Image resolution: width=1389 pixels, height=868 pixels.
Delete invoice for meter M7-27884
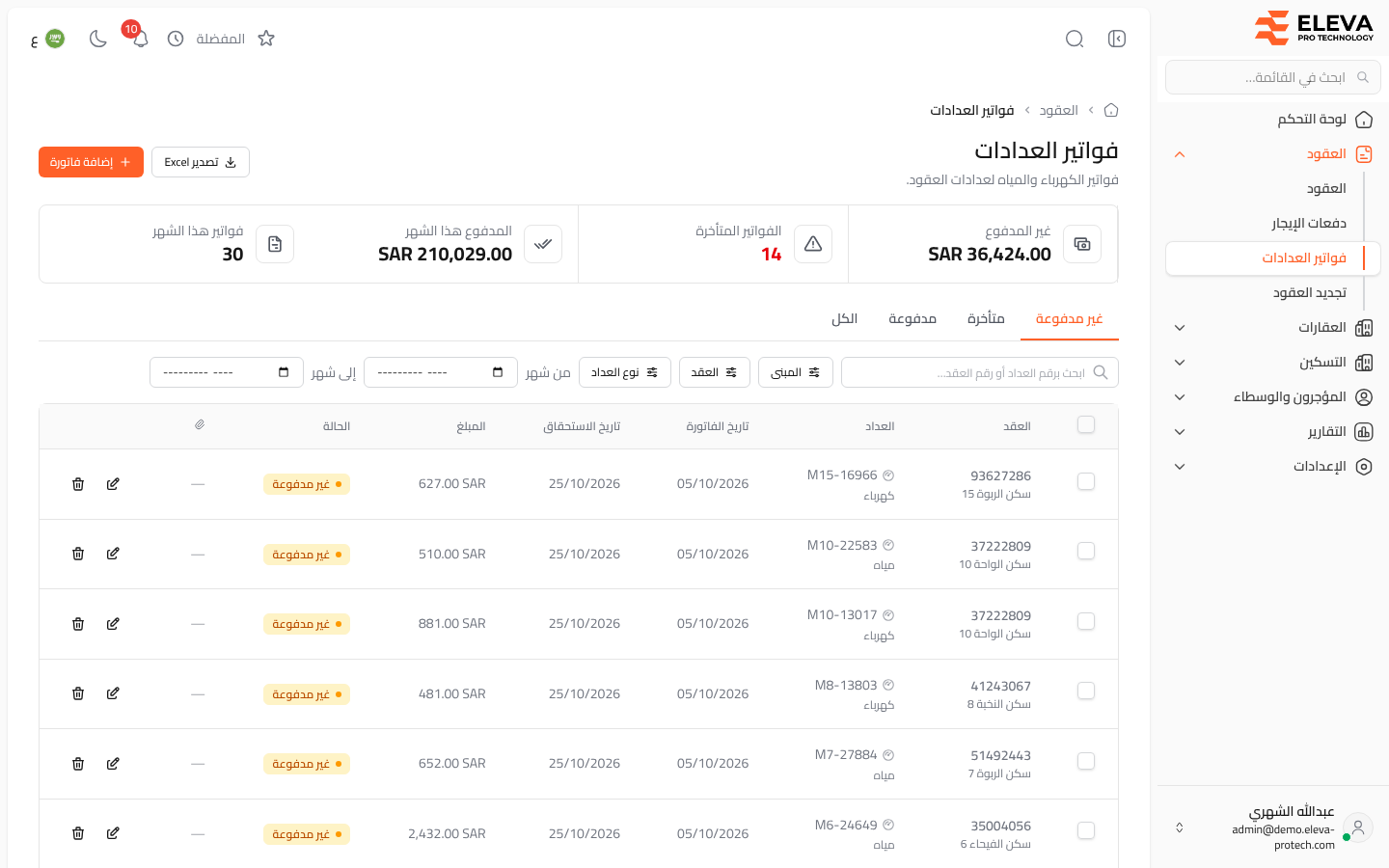point(78,764)
